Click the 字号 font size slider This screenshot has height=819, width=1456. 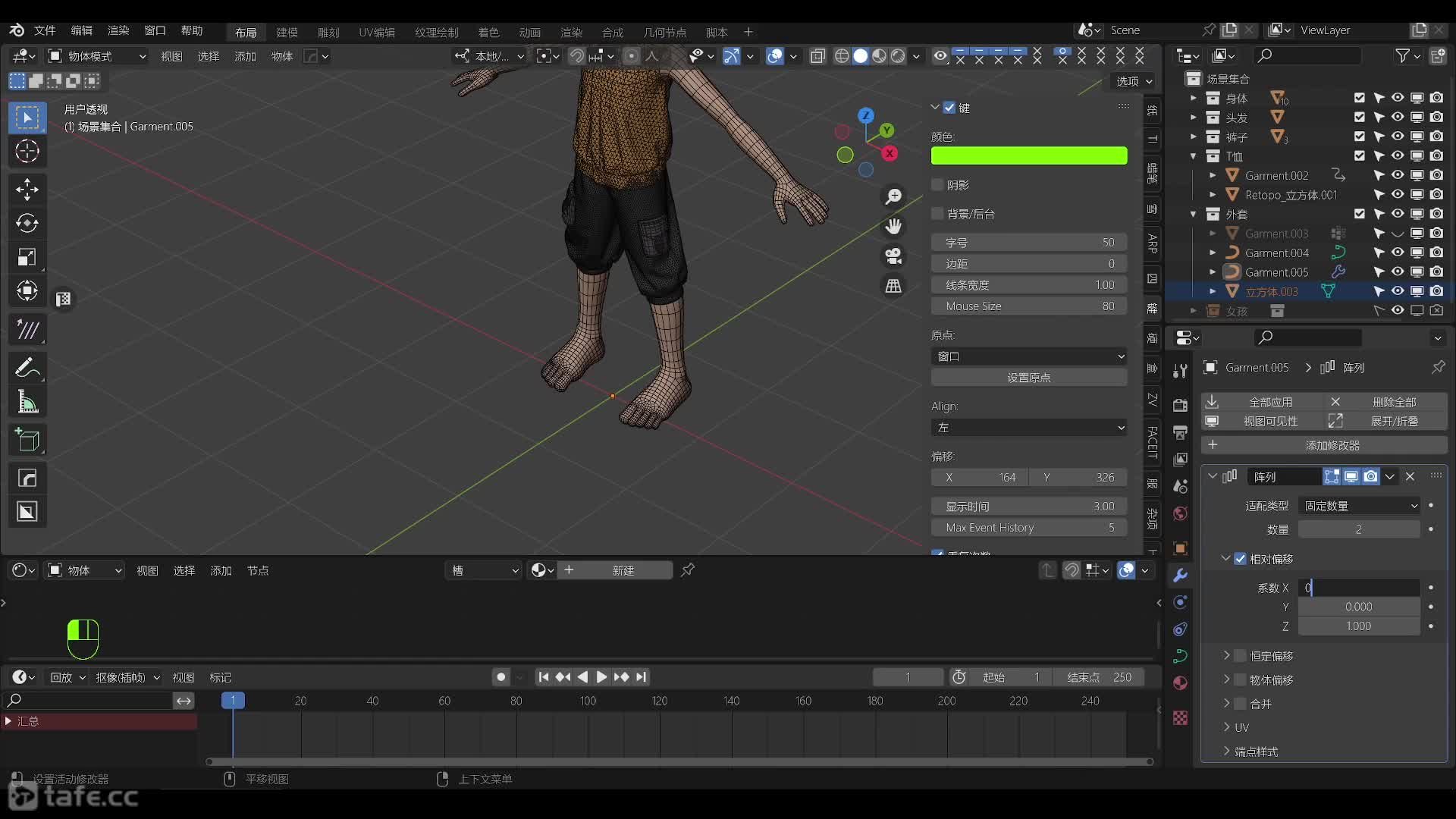tap(1029, 243)
